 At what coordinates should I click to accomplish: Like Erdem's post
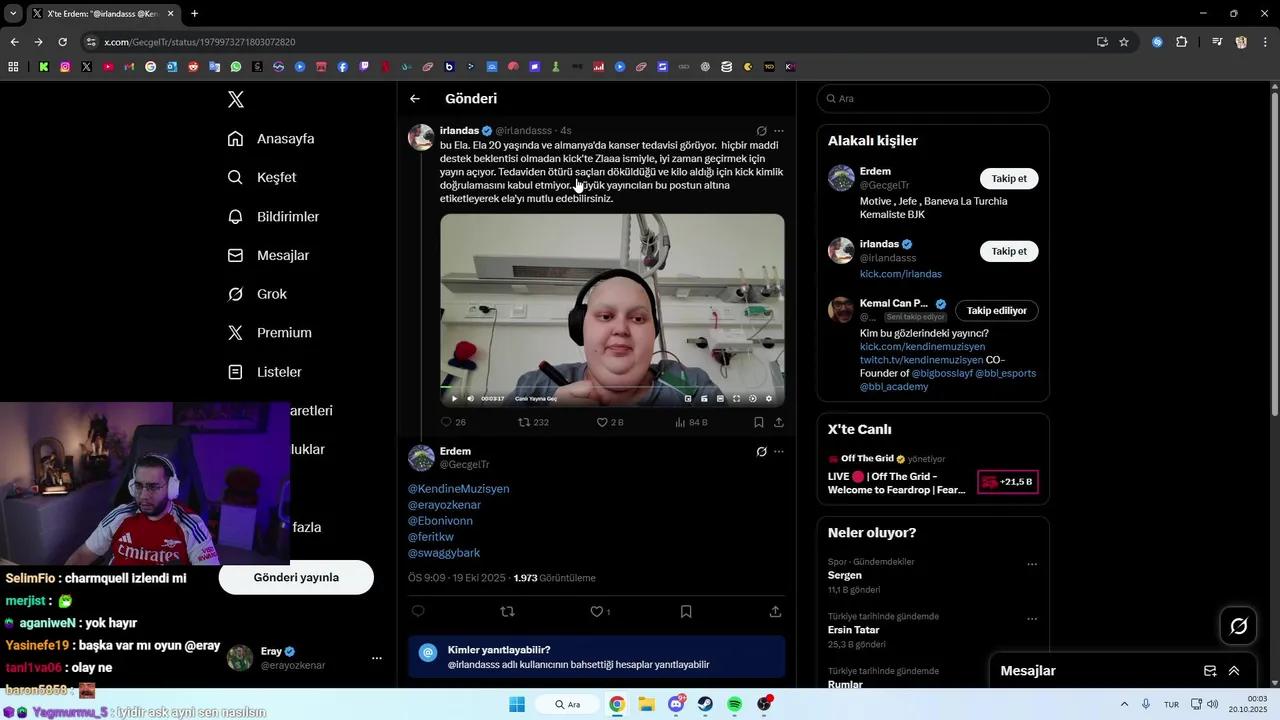point(600,611)
